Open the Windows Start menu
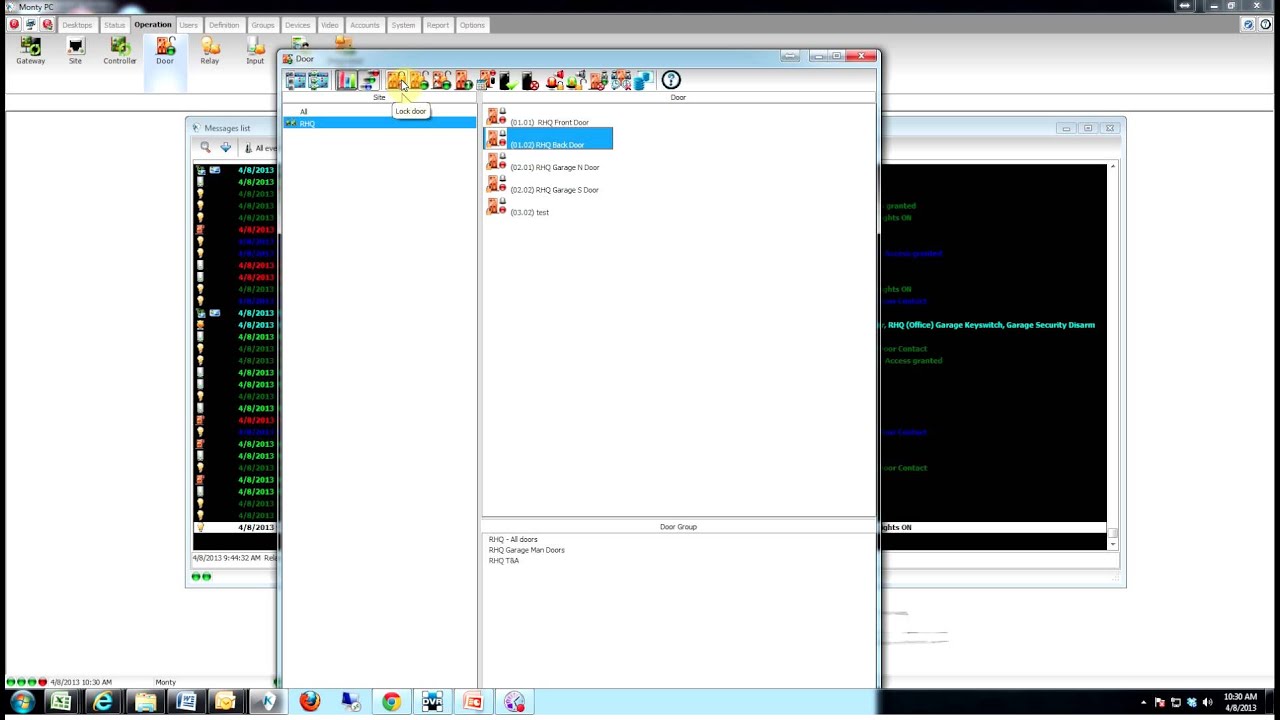Image resolution: width=1280 pixels, height=720 pixels. click(x=21, y=702)
